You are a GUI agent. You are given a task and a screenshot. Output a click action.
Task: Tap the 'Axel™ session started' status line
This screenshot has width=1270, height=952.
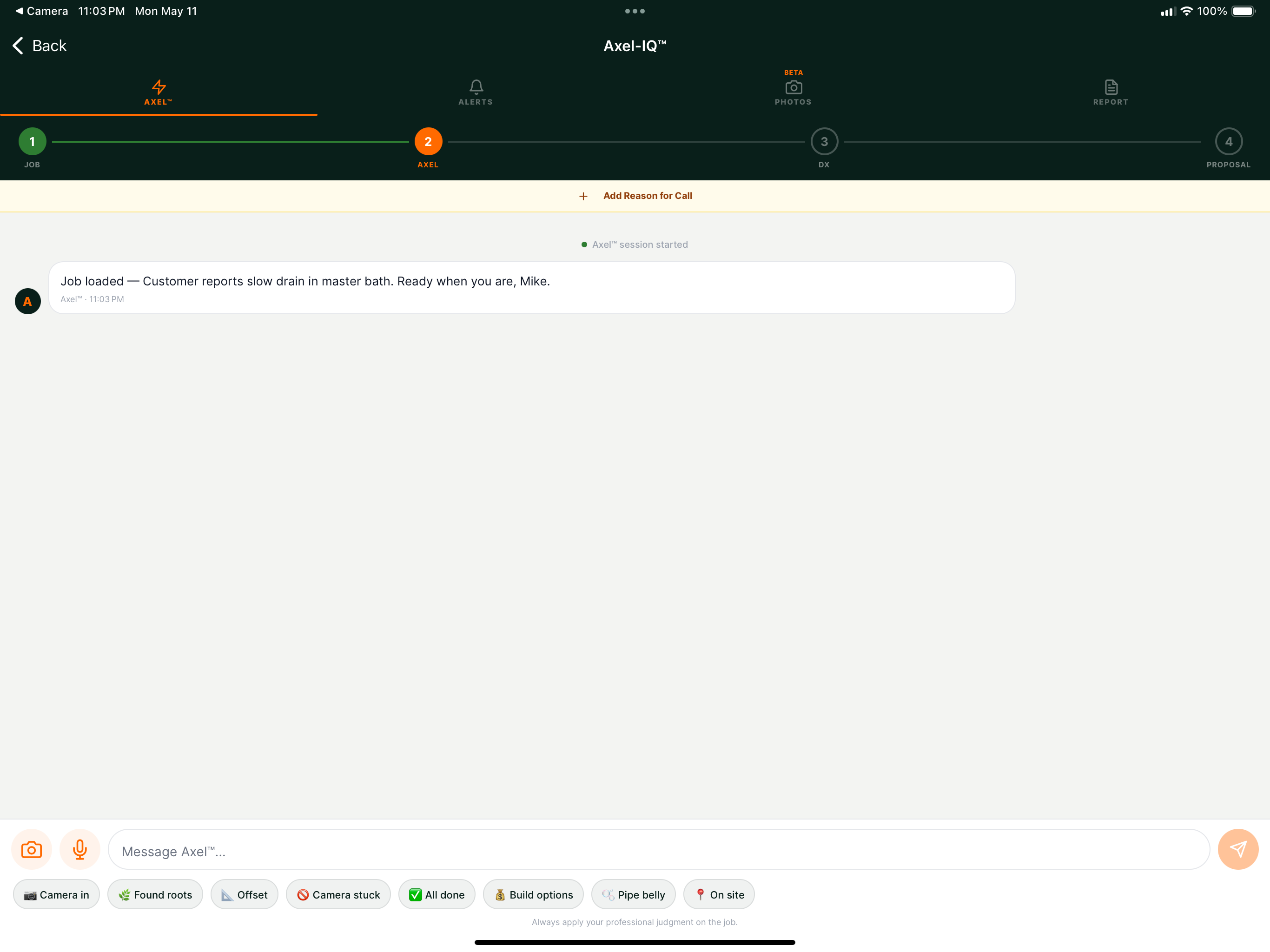(635, 245)
